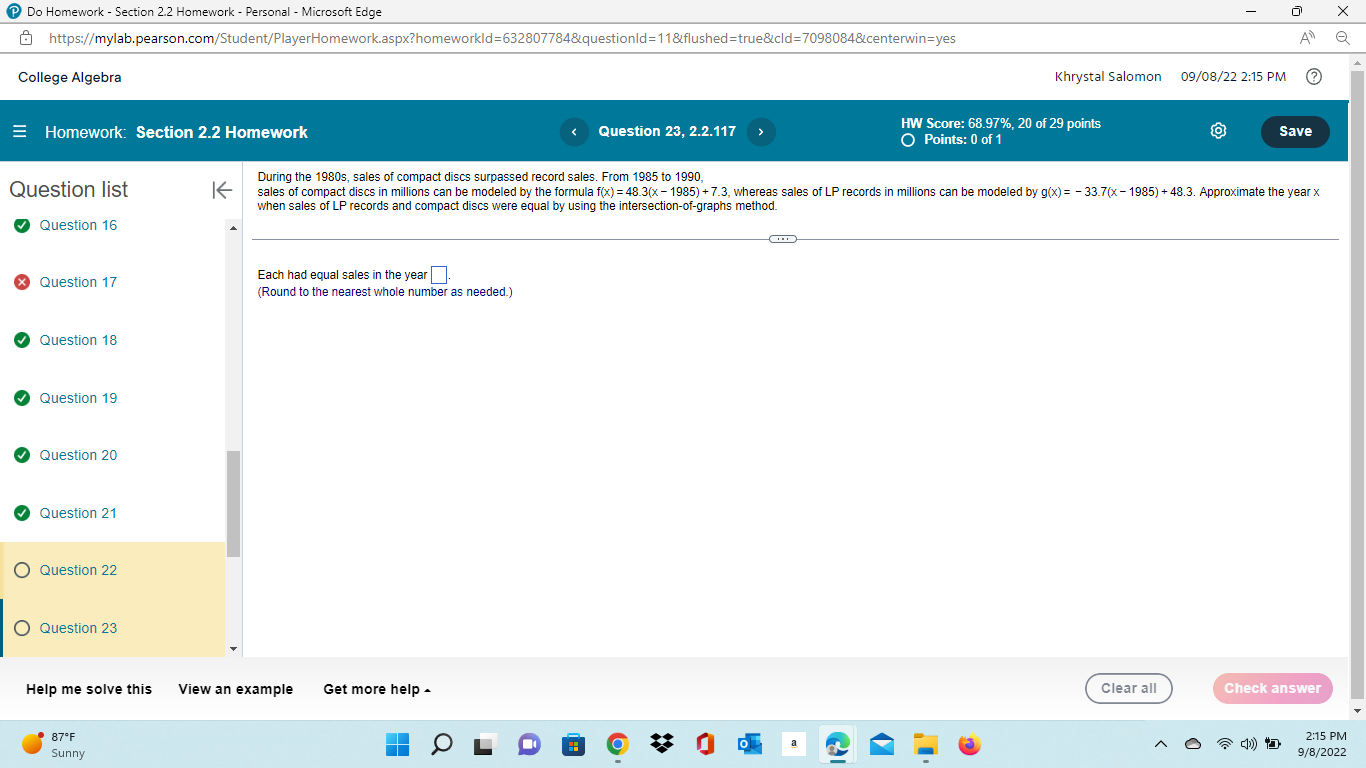Open the homework settings gear
The width and height of the screenshot is (1366, 768).
pos(1218,131)
